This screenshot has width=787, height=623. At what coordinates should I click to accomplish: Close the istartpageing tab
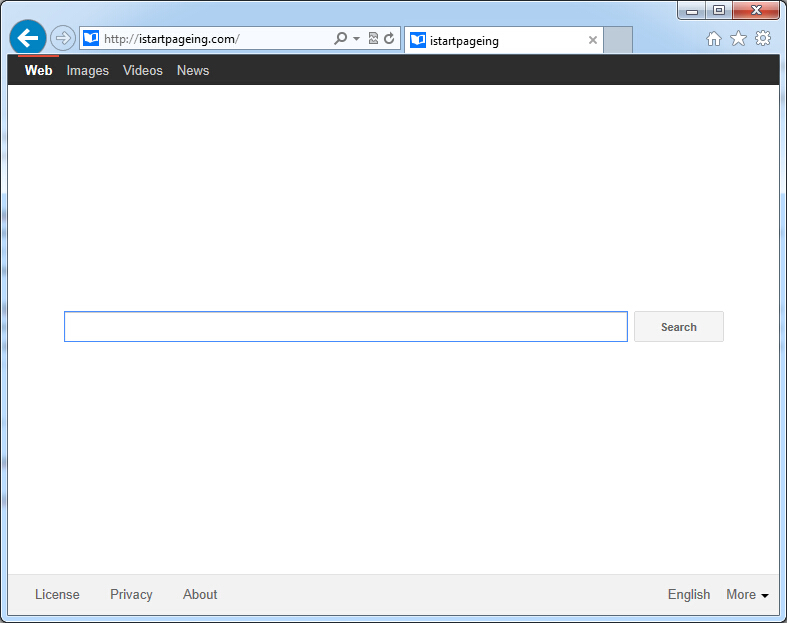click(x=593, y=40)
